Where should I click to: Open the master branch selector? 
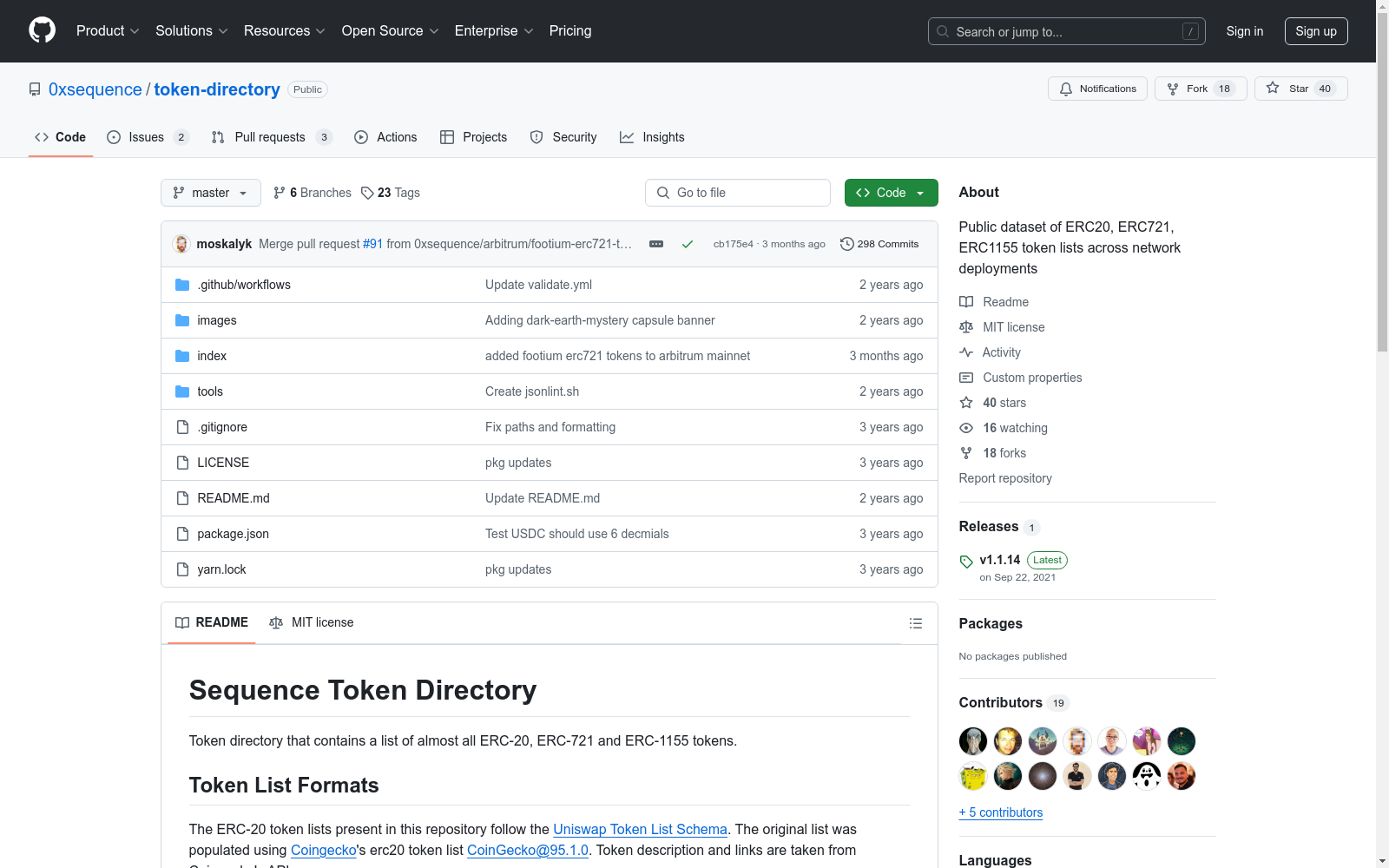[x=211, y=193]
